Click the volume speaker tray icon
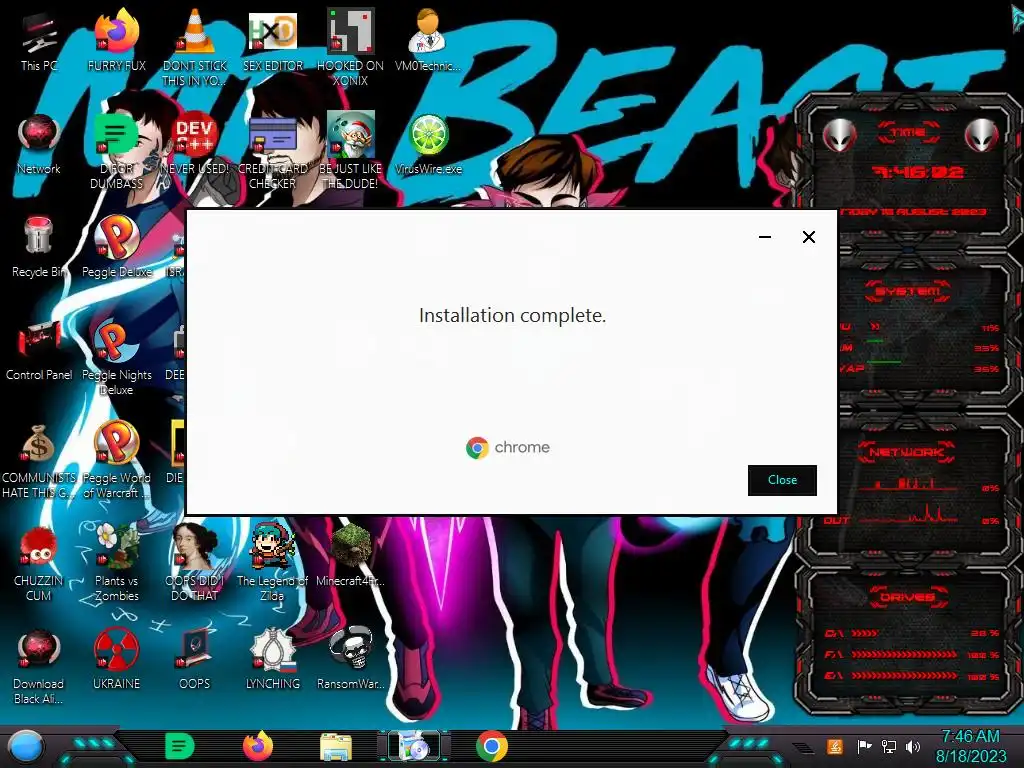 pos(913,746)
